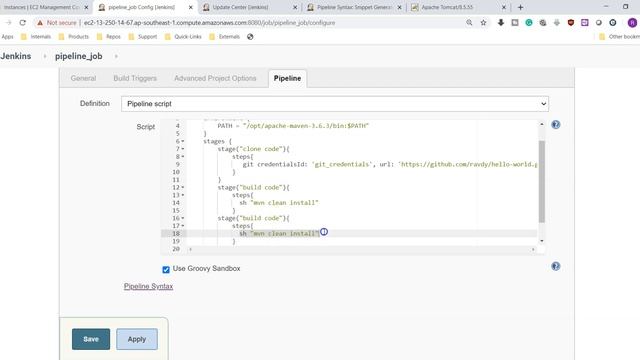Viewport: 640px width, 360px height.
Task: Open Apps bookmarks shortcut
Action: 7,37
